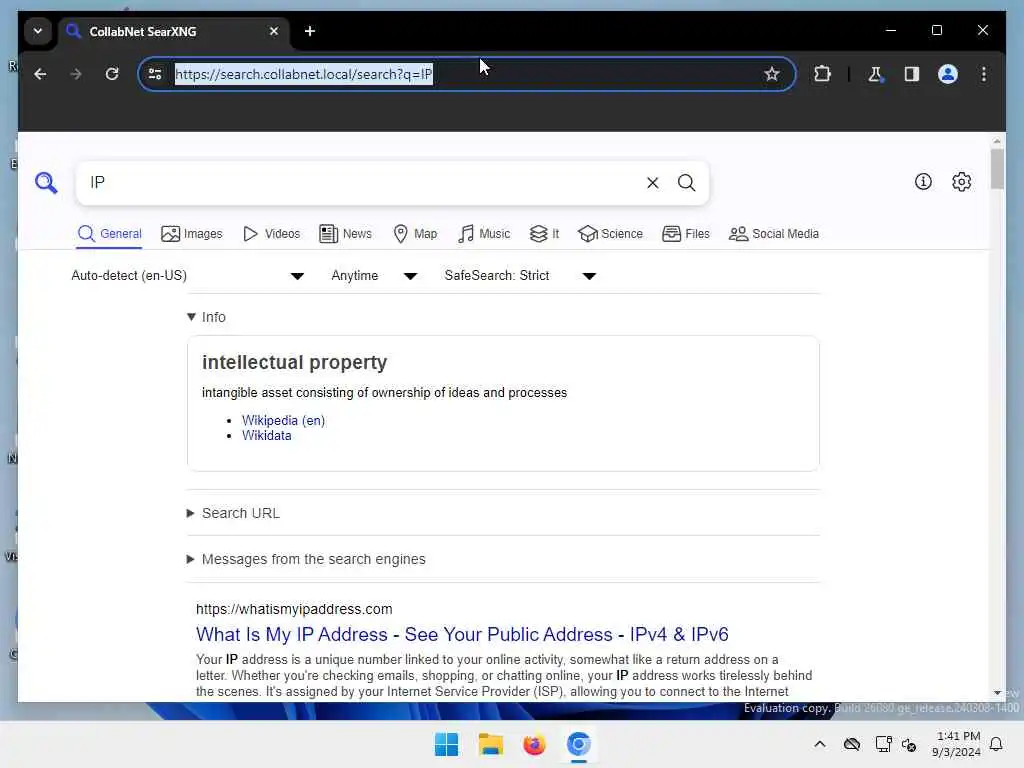This screenshot has height=768, width=1024.
Task: Open the tab search dropdown arrow
Action: 38,31
